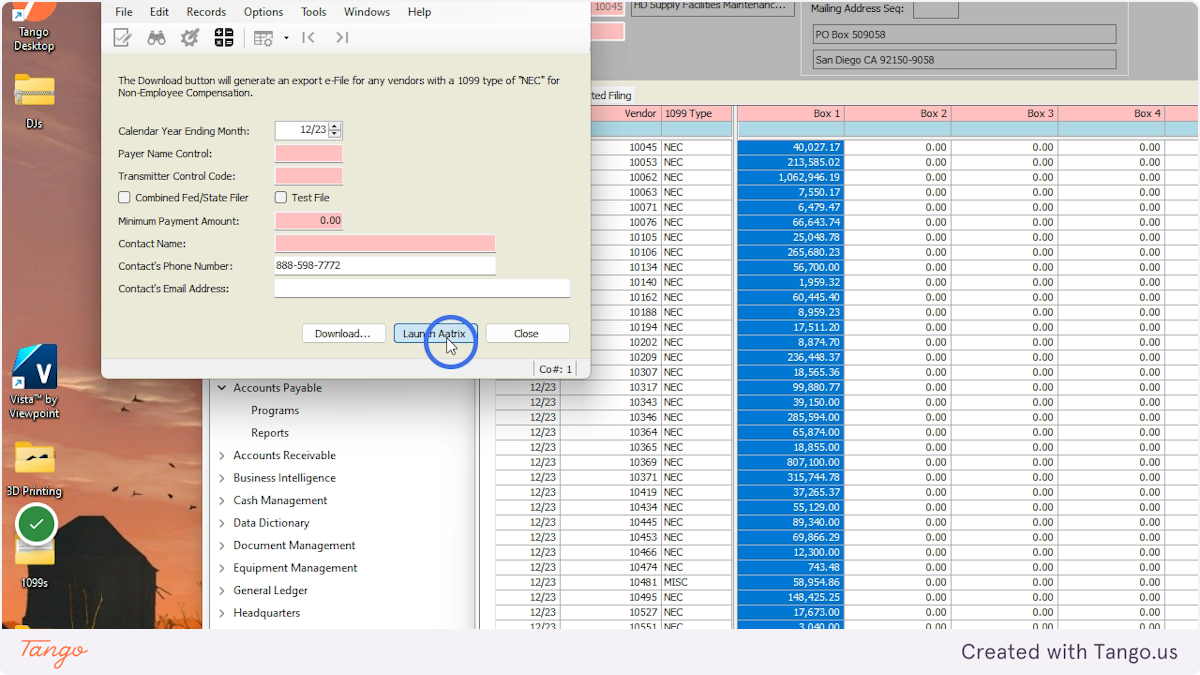
Task: Click the Box 4 column header
Action: [x=1111, y=113]
